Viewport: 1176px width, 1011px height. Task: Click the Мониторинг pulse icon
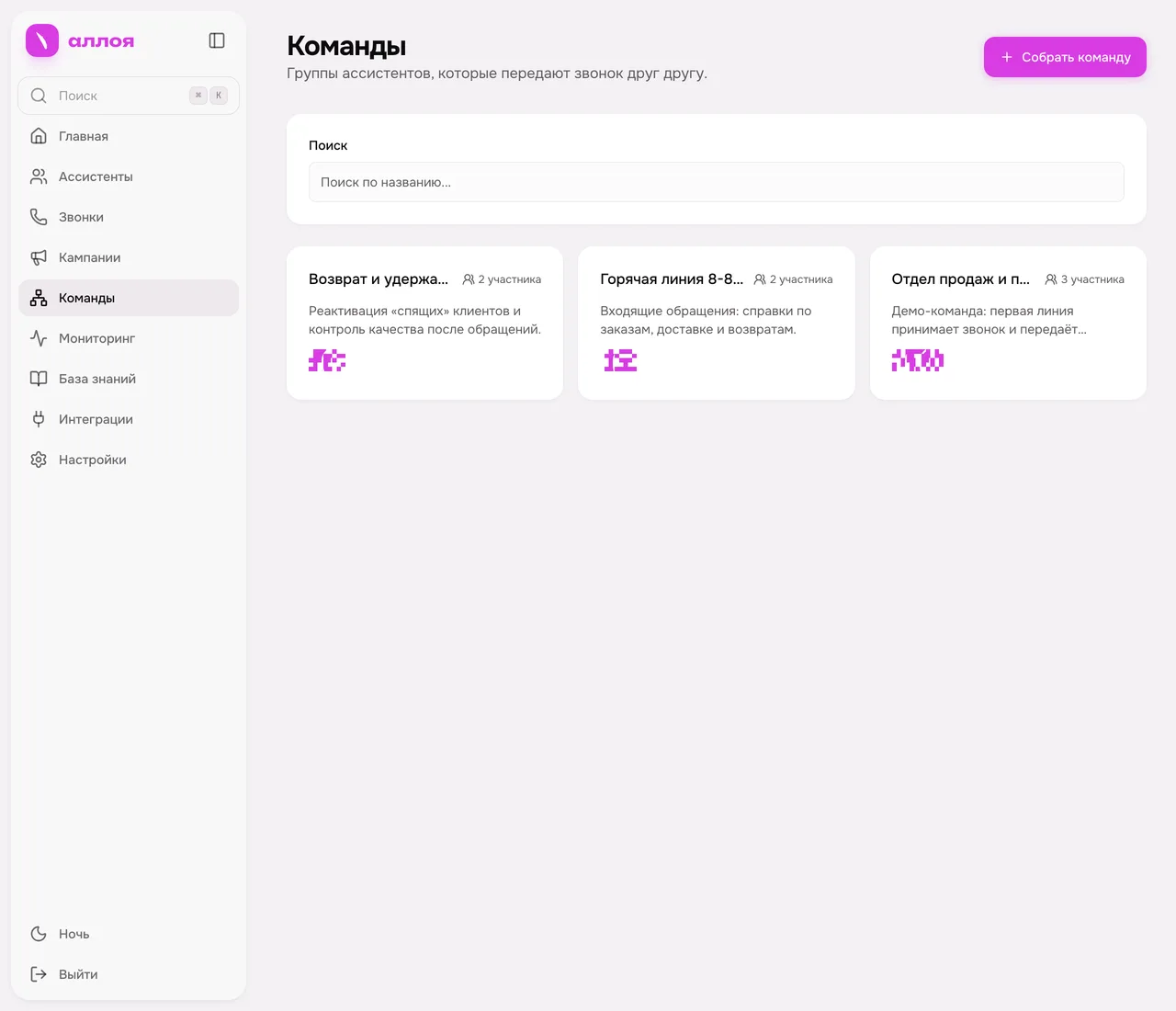tap(39, 338)
